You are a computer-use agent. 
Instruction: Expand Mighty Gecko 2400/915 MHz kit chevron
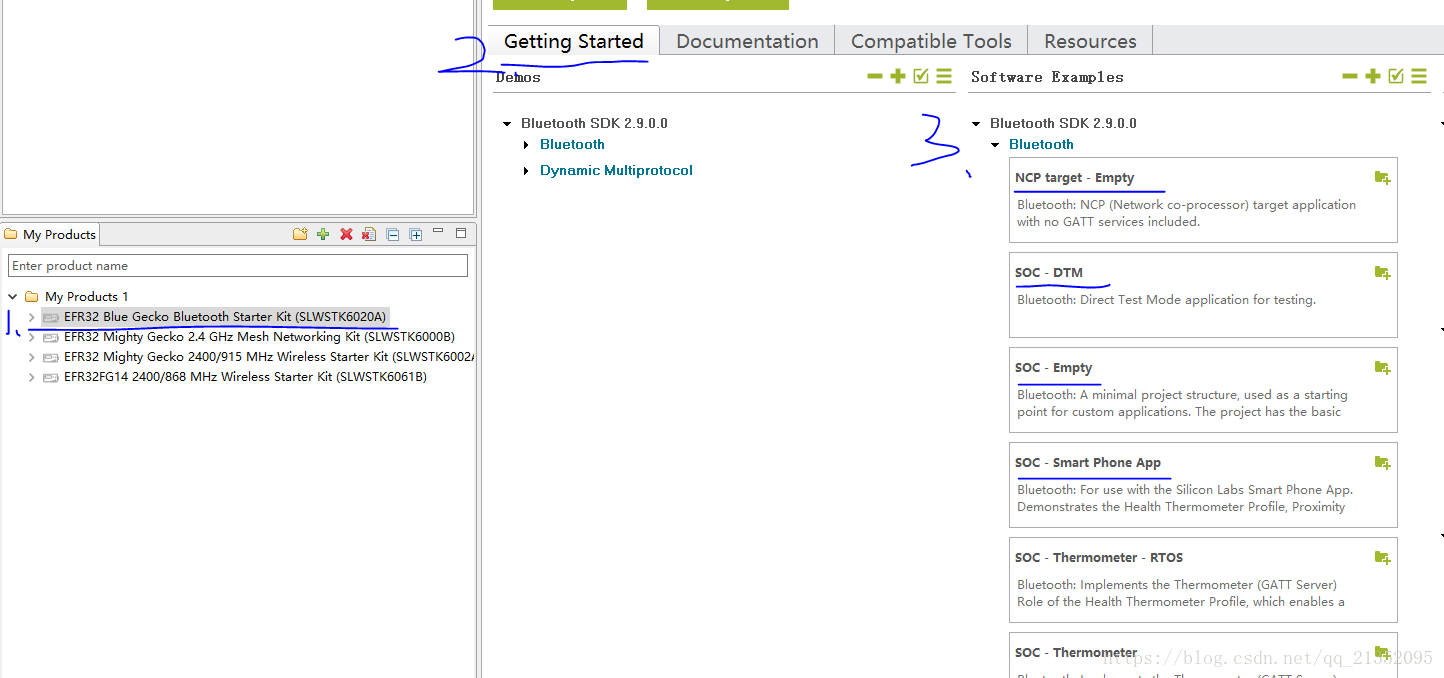coord(32,357)
